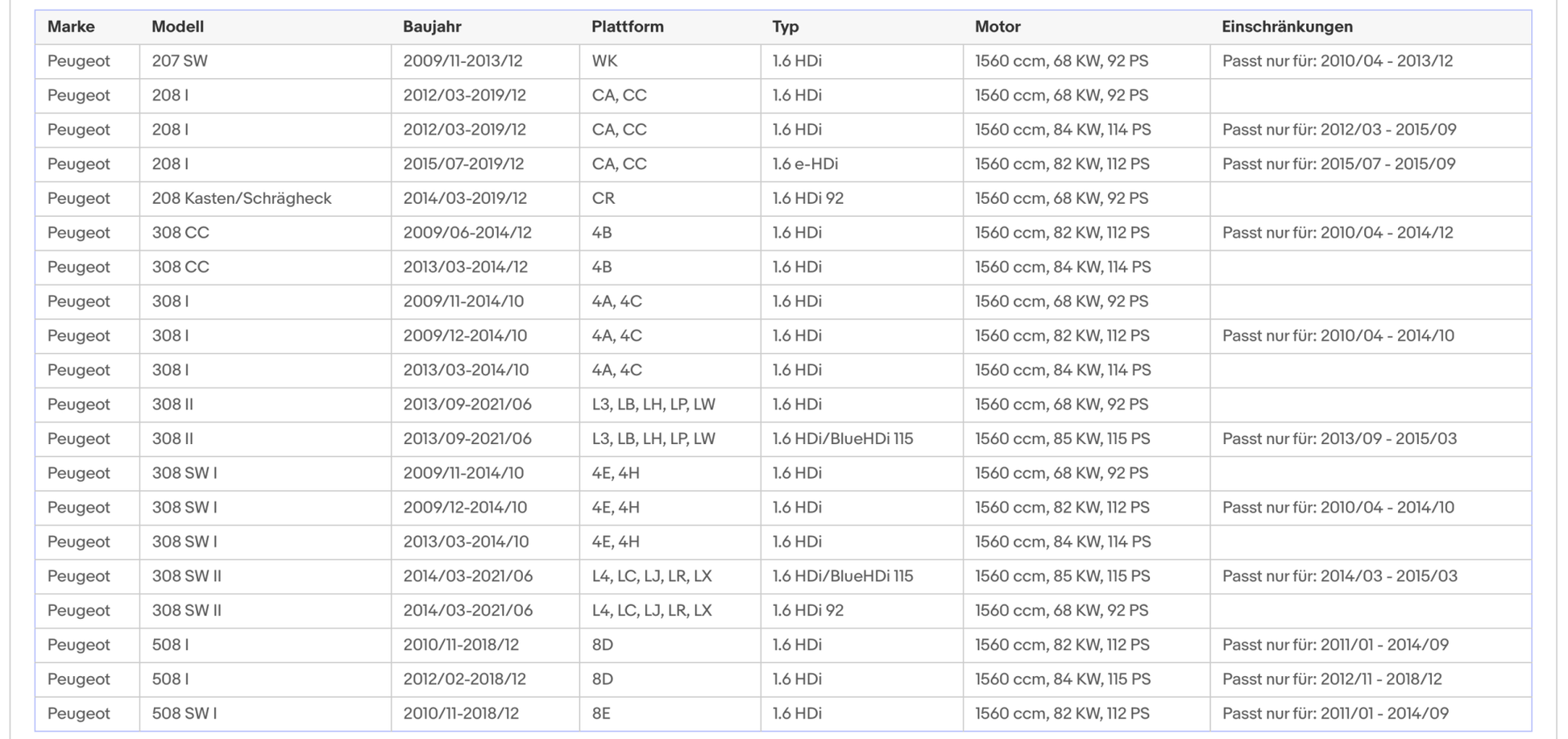Click the '508 SW I' model cell

point(184,714)
